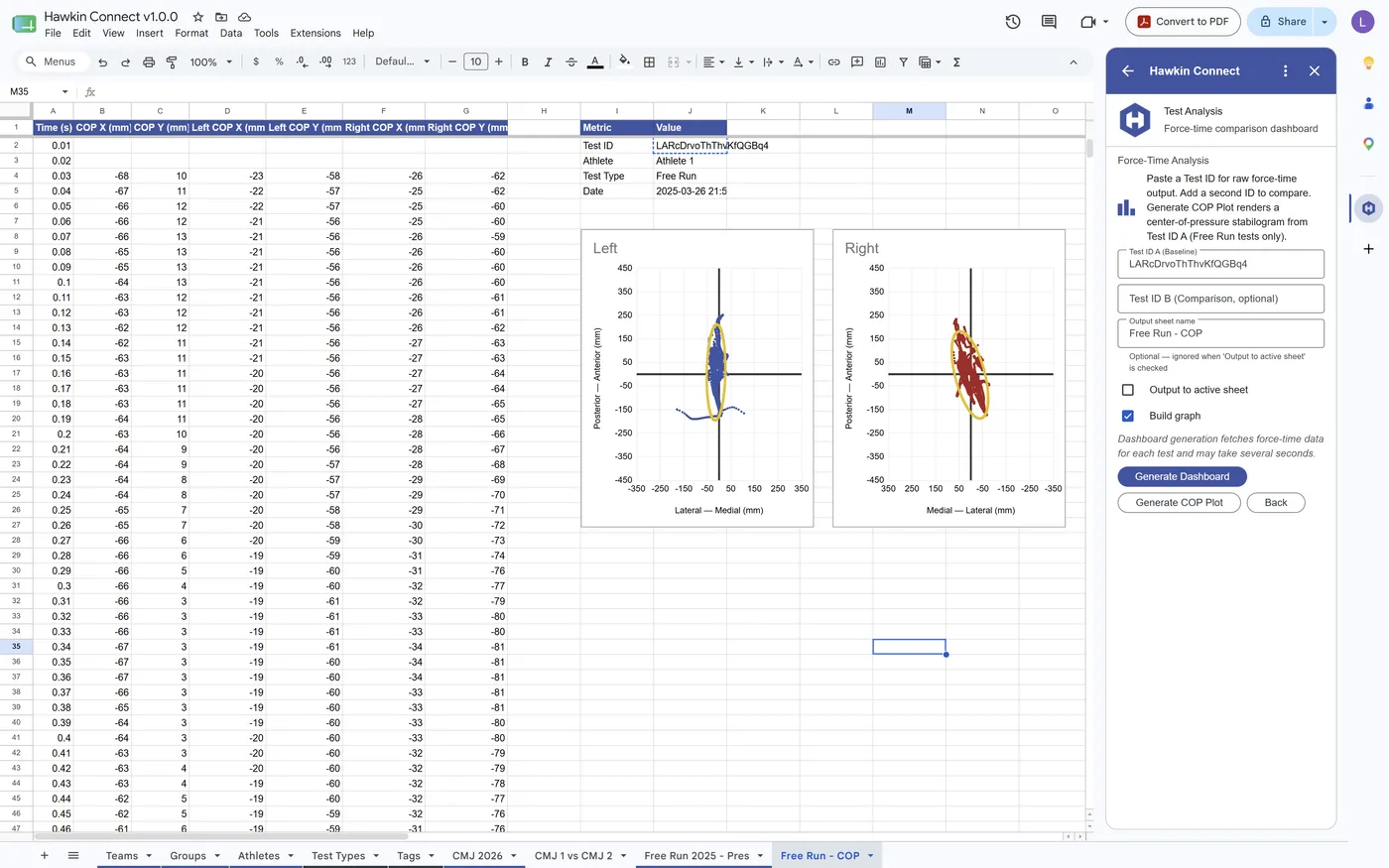Open the font family dropdown
Image resolution: width=1389 pixels, height=868 pixels.
[403, 62]
